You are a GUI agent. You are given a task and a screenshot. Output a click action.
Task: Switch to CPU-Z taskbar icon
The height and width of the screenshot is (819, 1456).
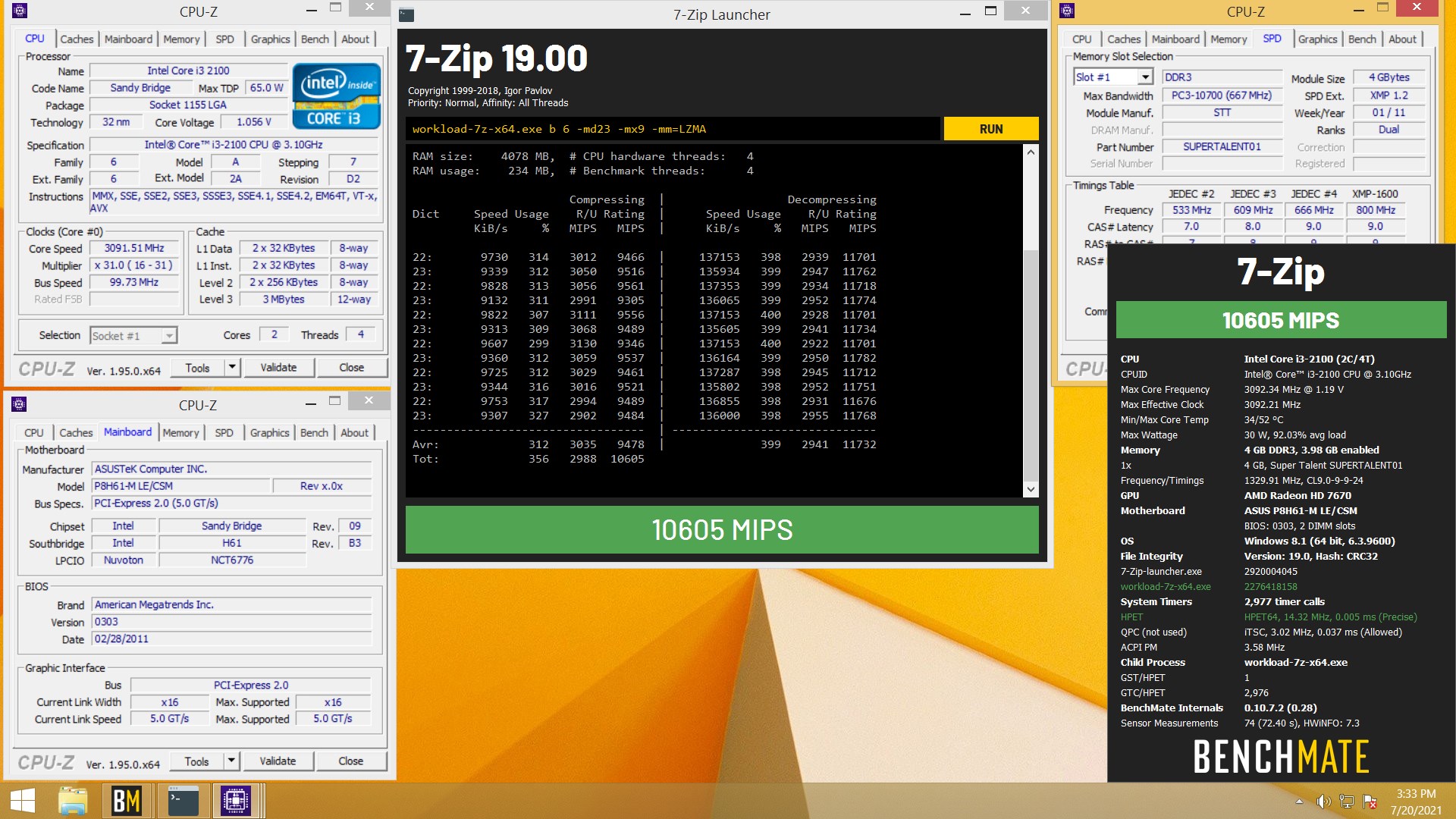(235, 801)
